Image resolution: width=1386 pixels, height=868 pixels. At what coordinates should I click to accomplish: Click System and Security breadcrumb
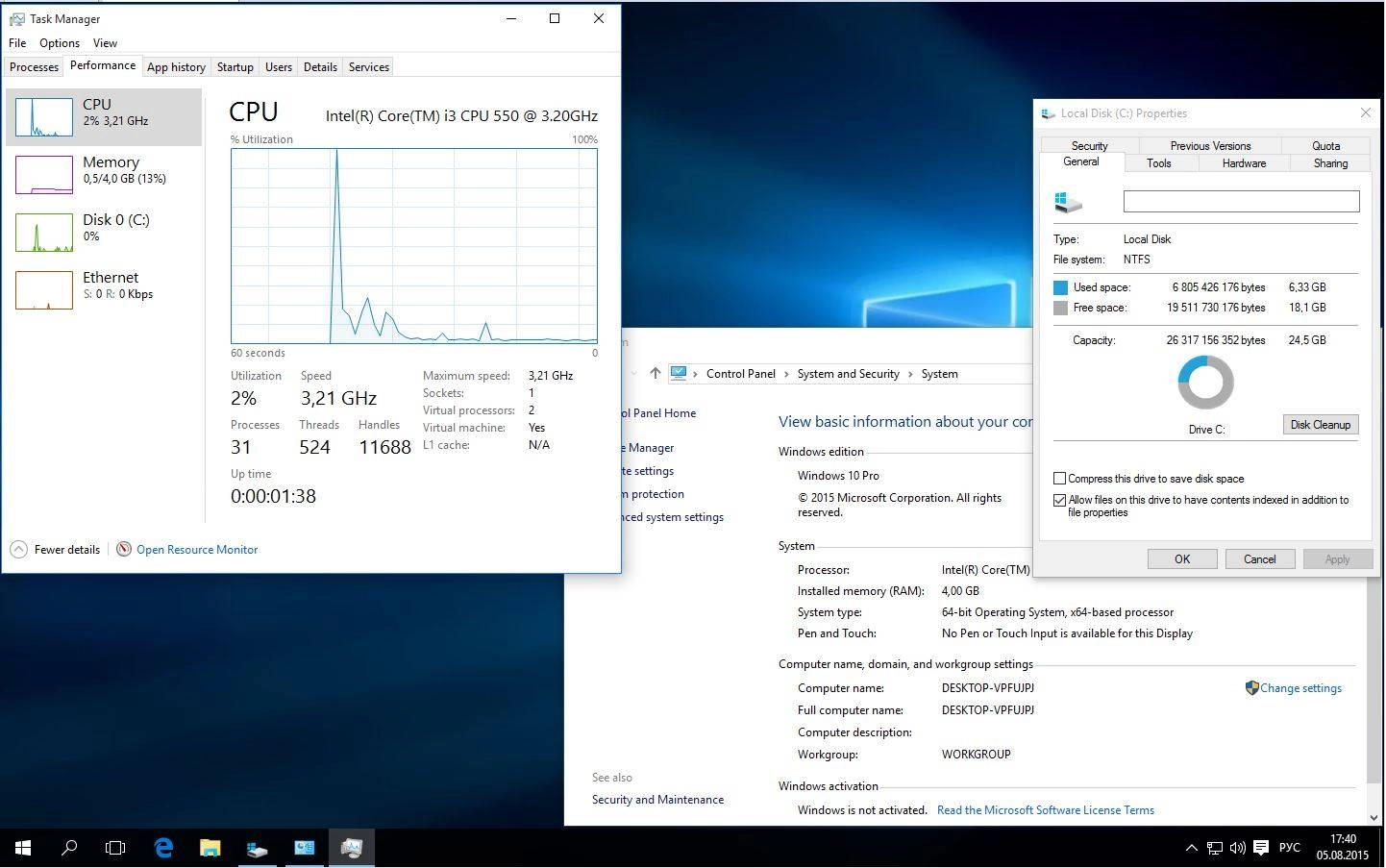848,374
